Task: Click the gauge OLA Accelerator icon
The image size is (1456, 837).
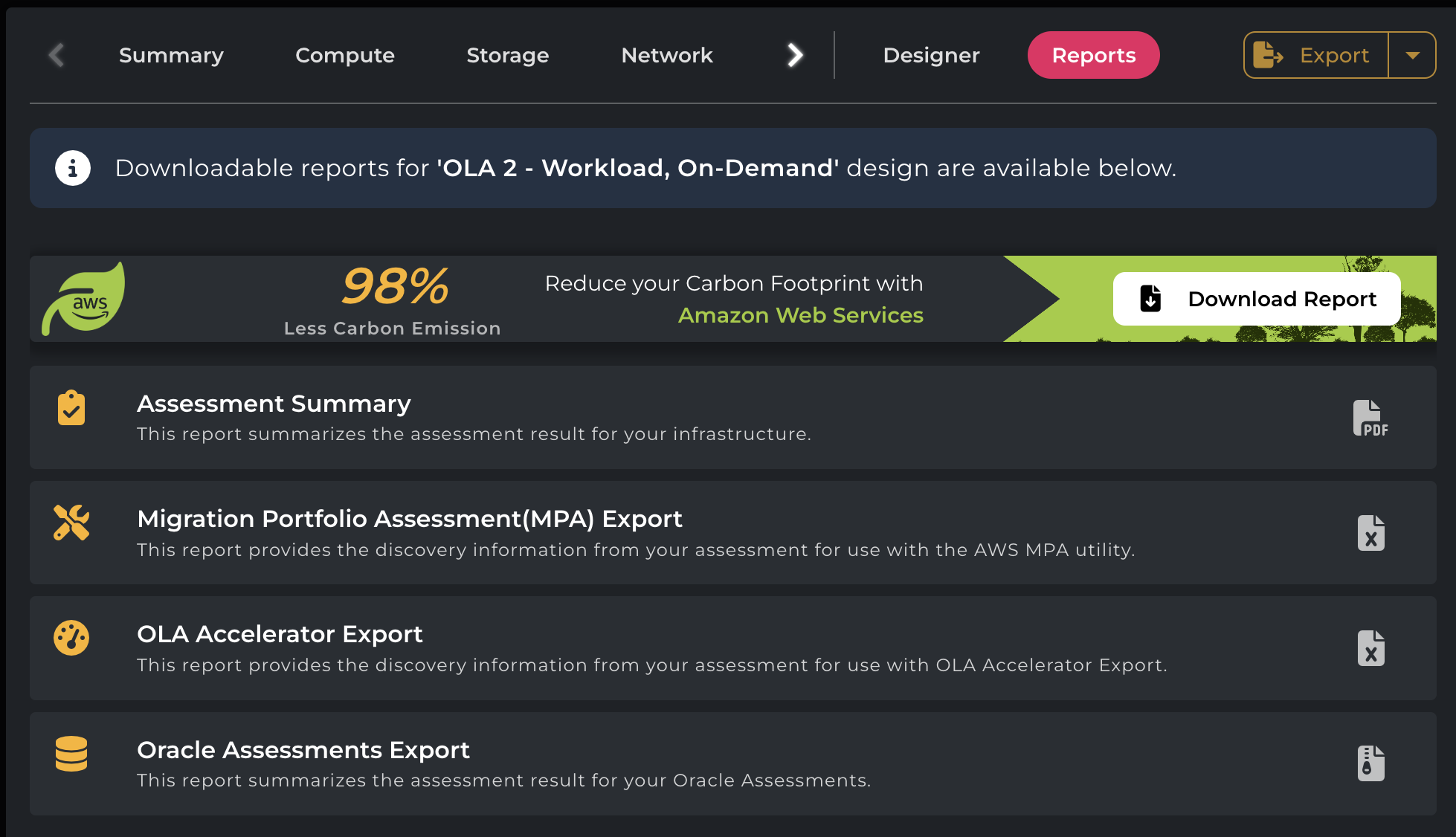Action: pyautogui.click(x=71, y=638)
